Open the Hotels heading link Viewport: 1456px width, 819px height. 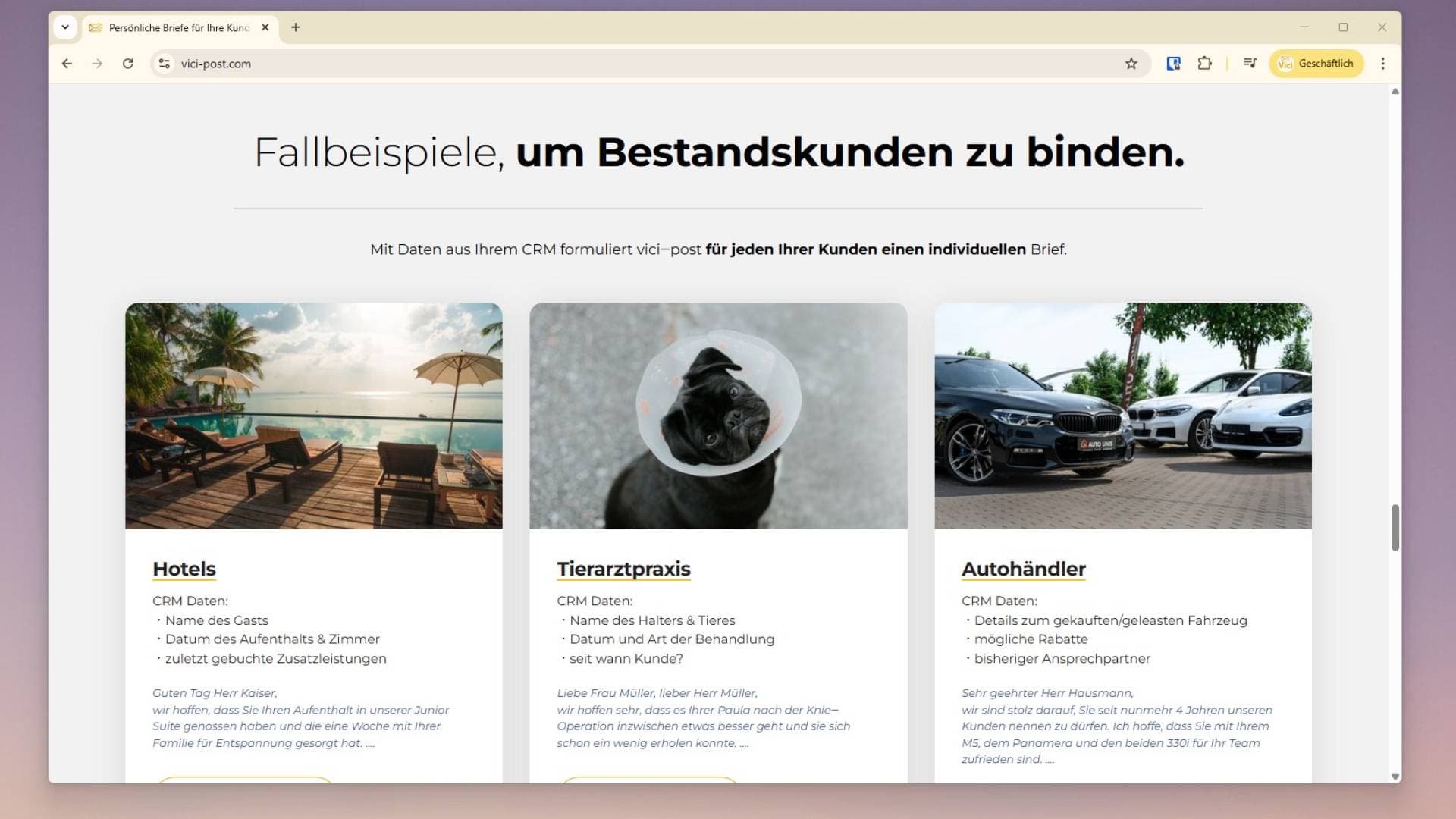click(184, 569)
